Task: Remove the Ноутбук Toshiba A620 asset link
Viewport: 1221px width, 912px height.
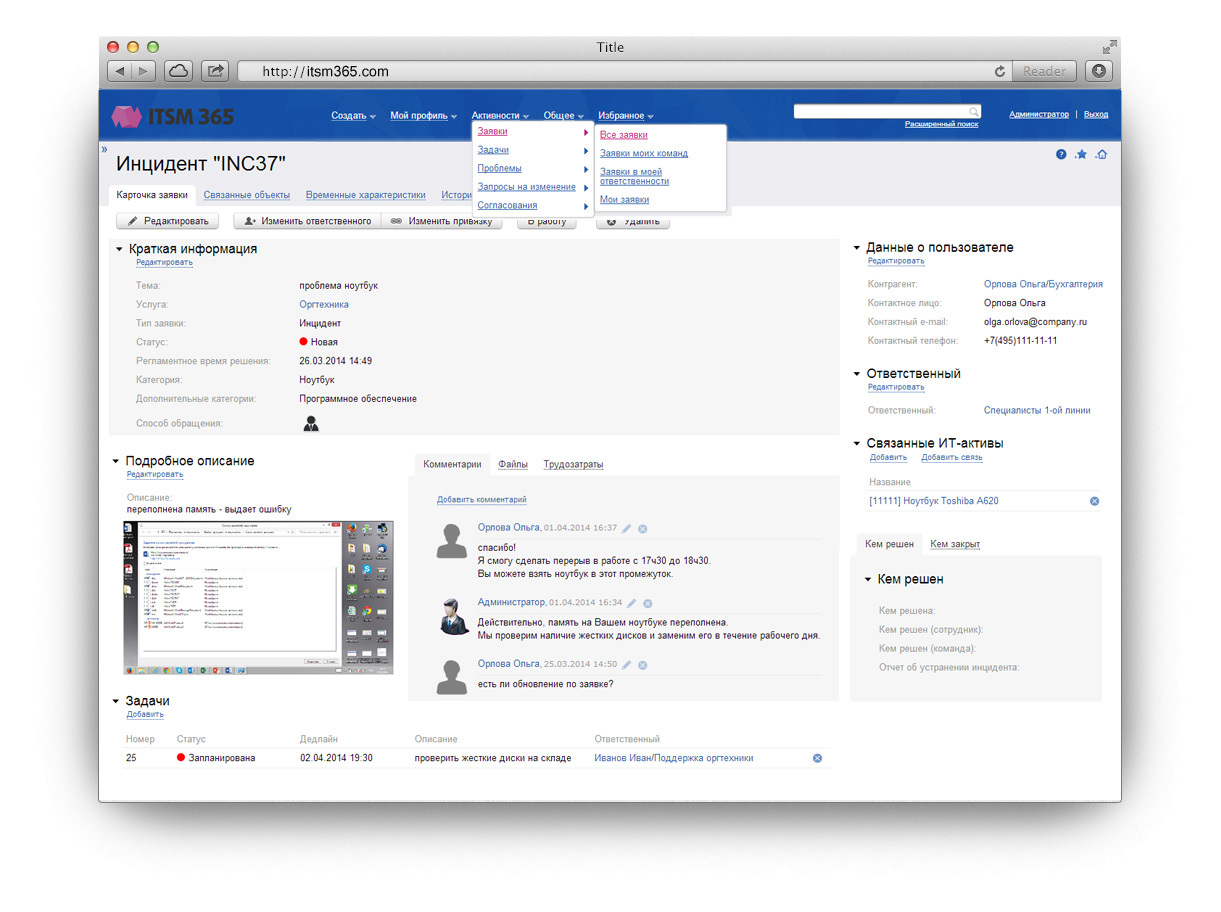Action: point(1094,501)
